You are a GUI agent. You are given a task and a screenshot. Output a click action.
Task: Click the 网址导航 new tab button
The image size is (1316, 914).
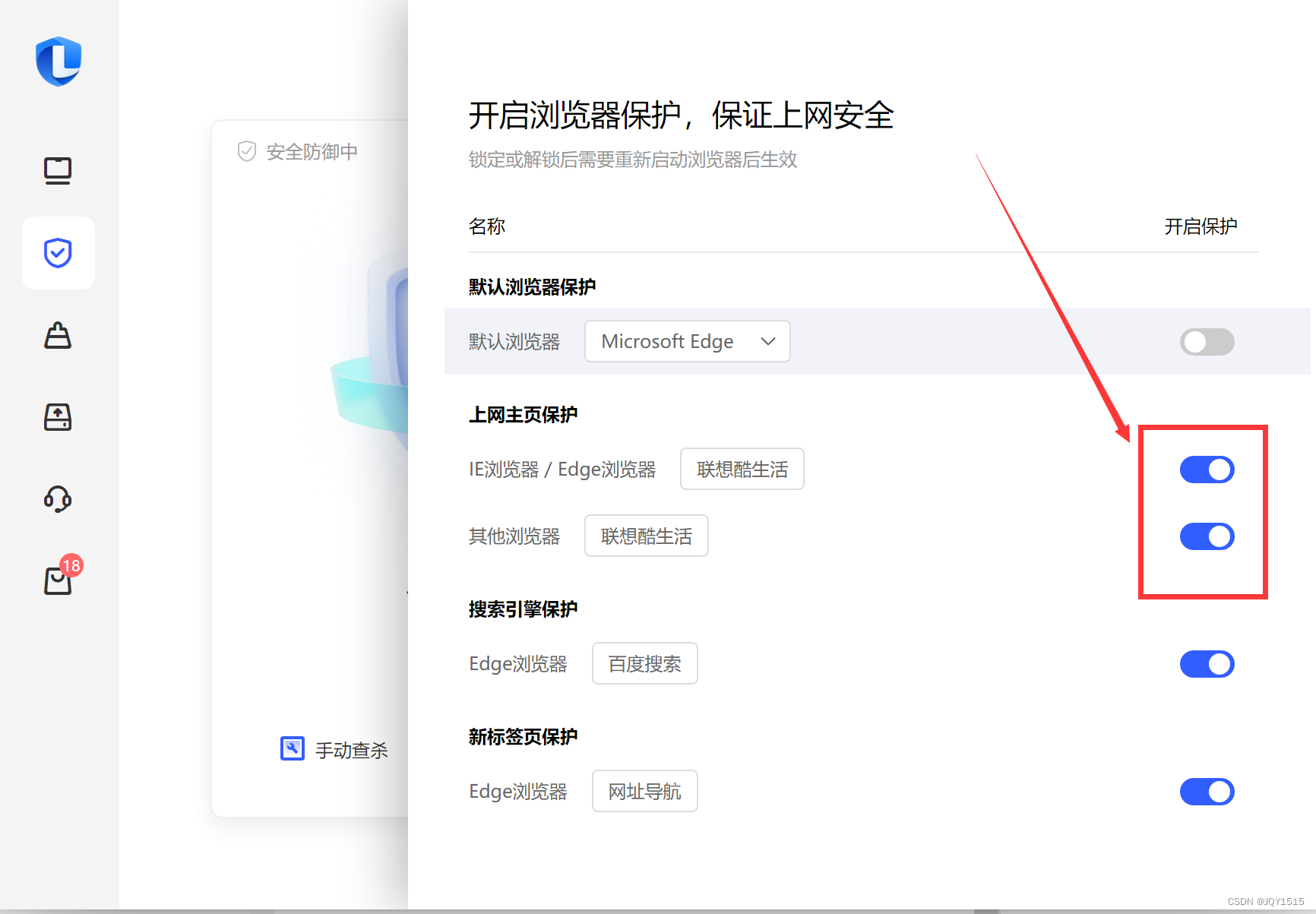click(644, 791)
